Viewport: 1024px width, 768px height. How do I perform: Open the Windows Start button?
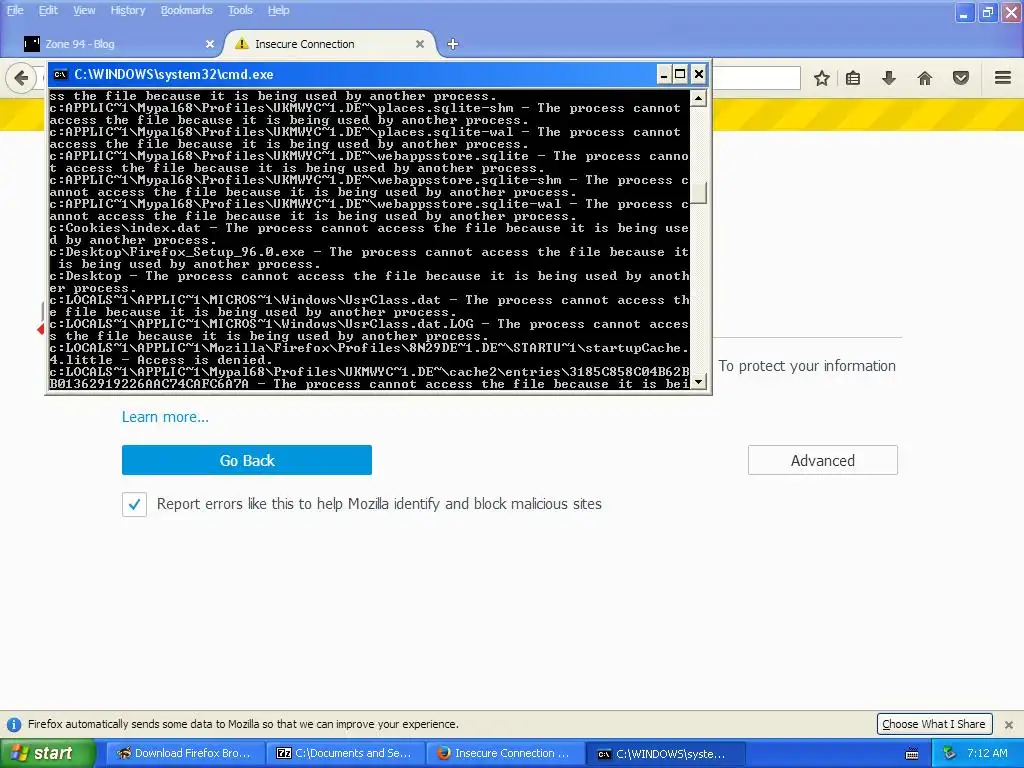(x=47, y=753)
